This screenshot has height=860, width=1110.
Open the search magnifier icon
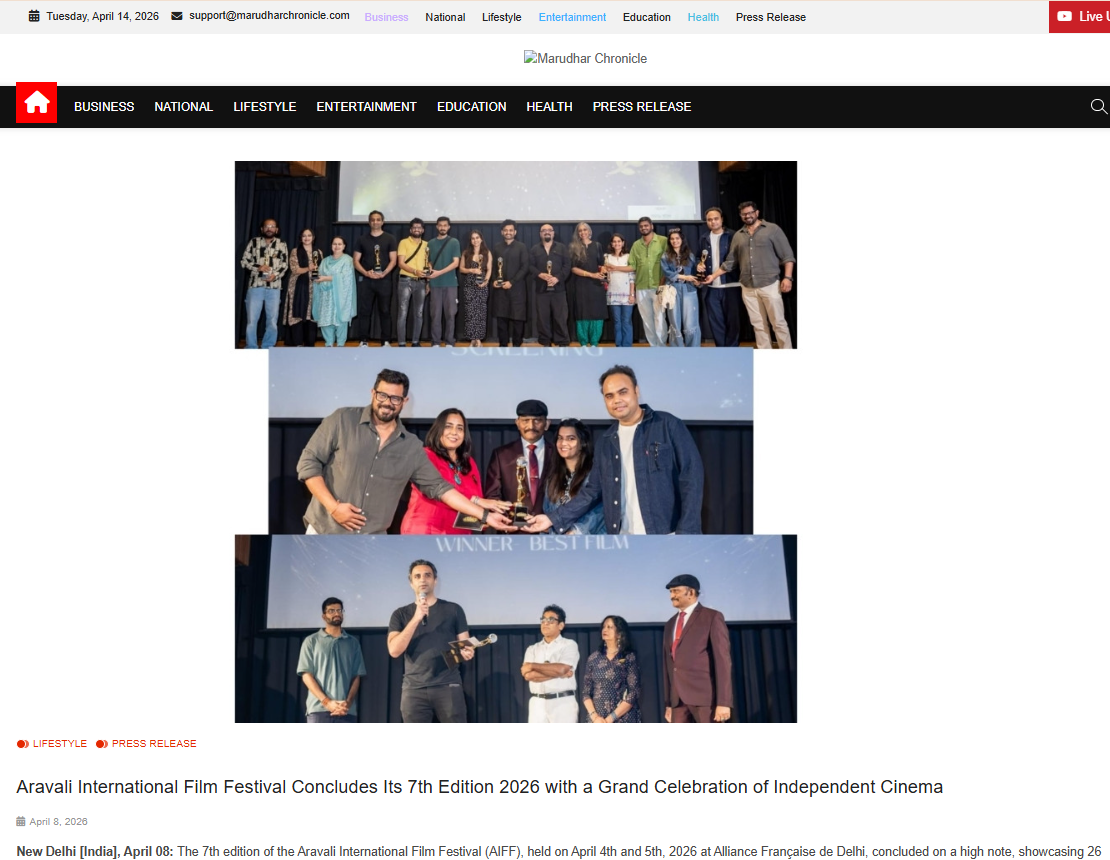(x=1099, y=107)
